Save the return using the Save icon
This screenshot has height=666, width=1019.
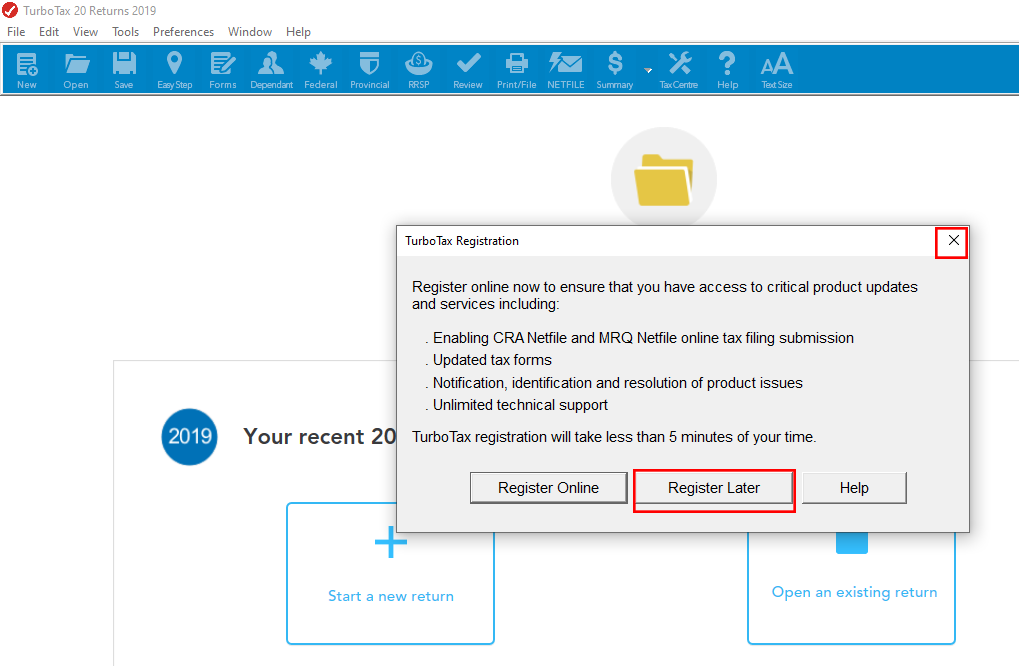(123, 70)
